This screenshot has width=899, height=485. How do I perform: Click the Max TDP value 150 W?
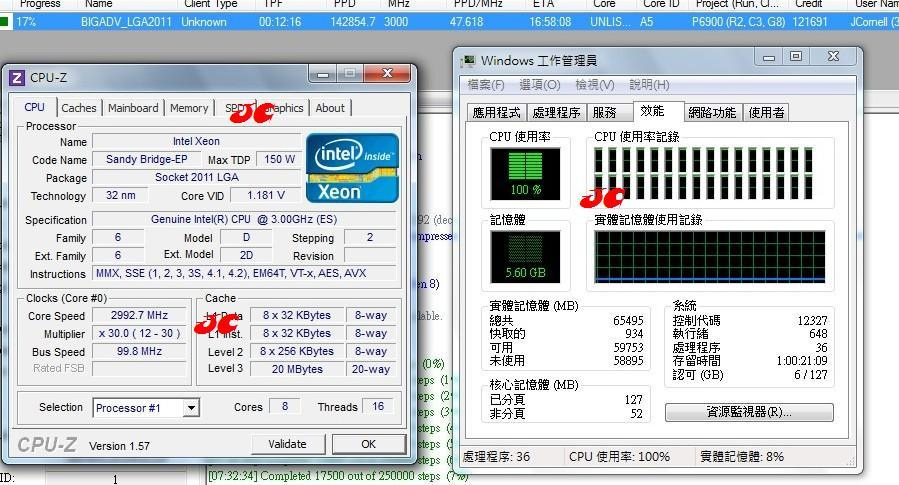(279, 159)
